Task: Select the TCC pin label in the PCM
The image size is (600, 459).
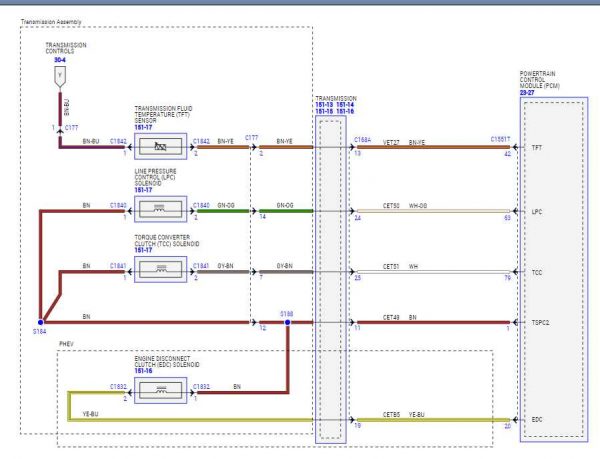Action: point(537,273)
